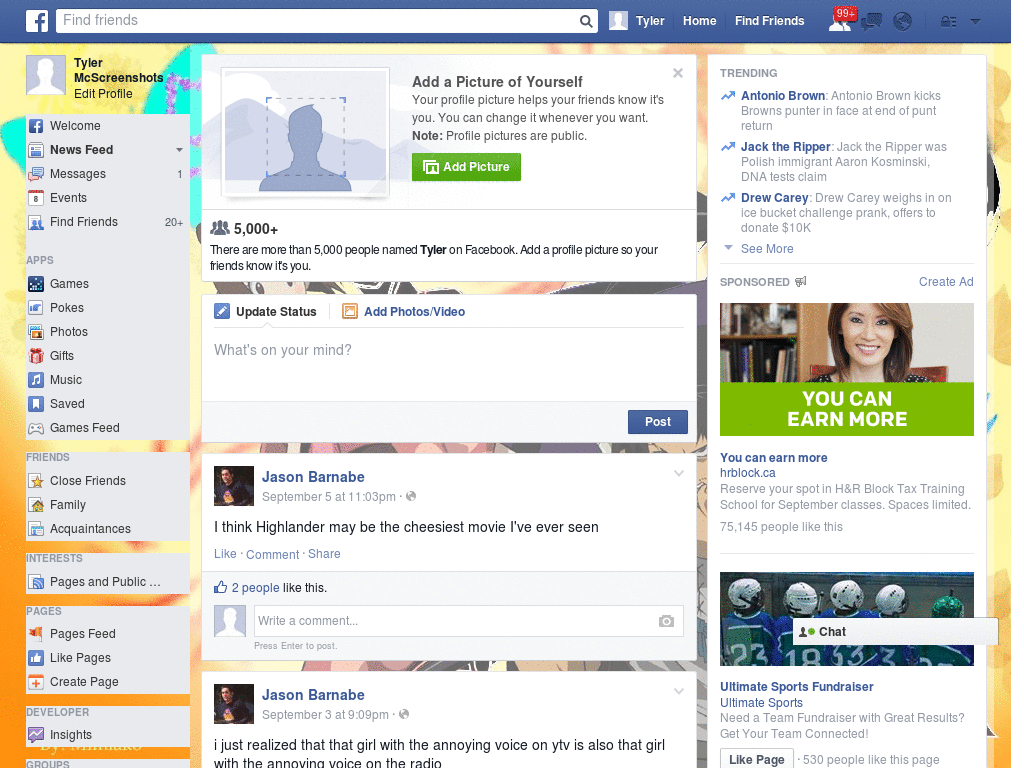
Task: Open the privacy shortcuts lock icon
Action: pyautogui.click(x=948, y=22)
